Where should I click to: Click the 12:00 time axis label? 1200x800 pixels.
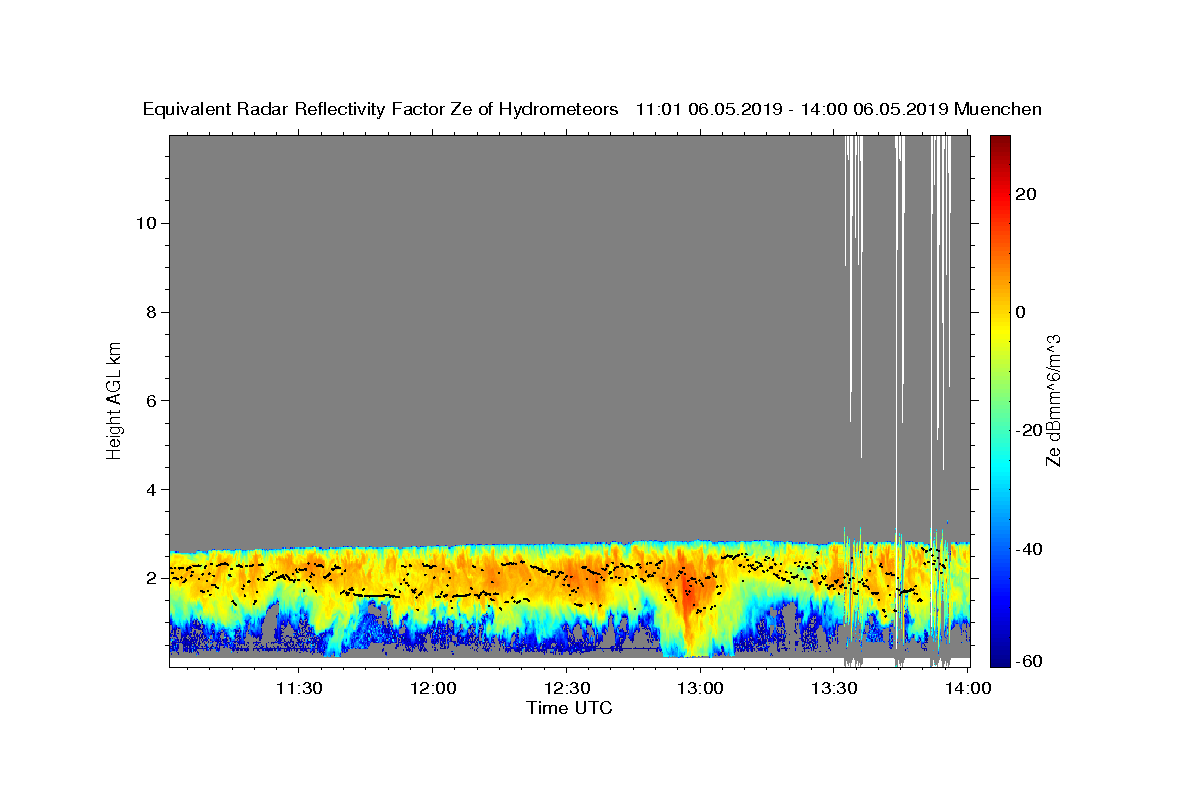pos(433,688)
